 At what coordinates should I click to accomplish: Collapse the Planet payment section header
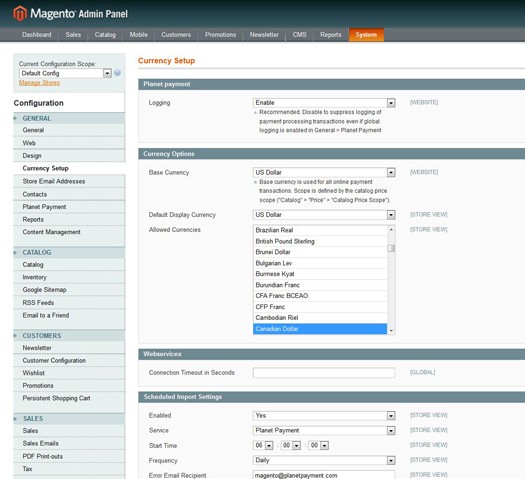click(331, 84)
